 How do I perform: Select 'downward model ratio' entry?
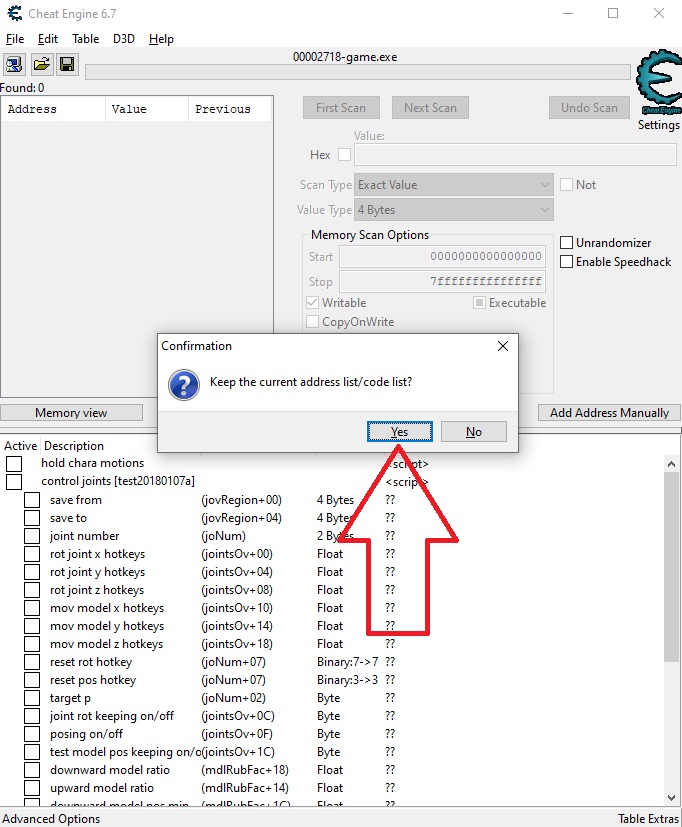pyautogui.click(x=110, y=770)
